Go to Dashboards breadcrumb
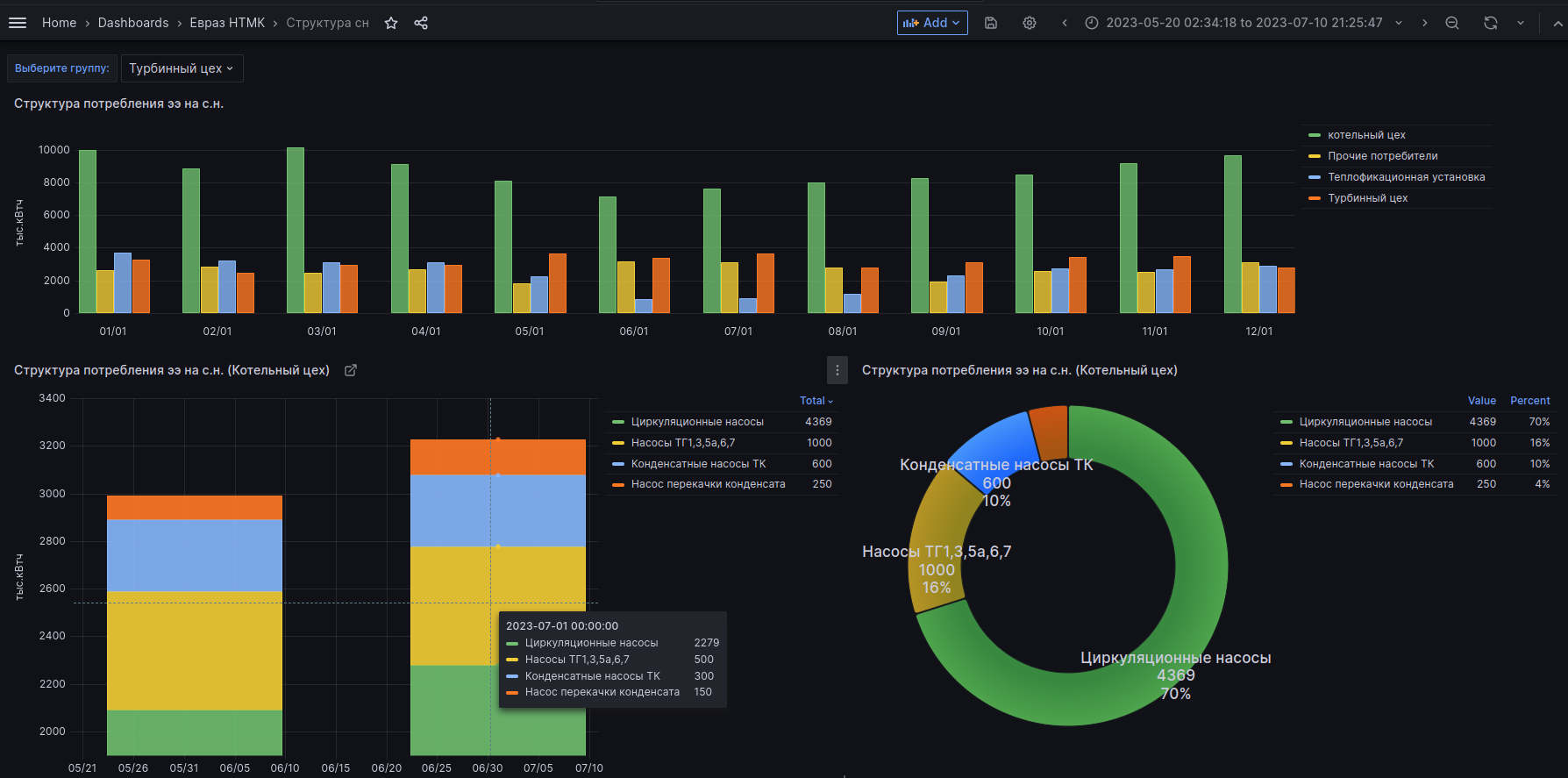 click(x=133, y=23)
